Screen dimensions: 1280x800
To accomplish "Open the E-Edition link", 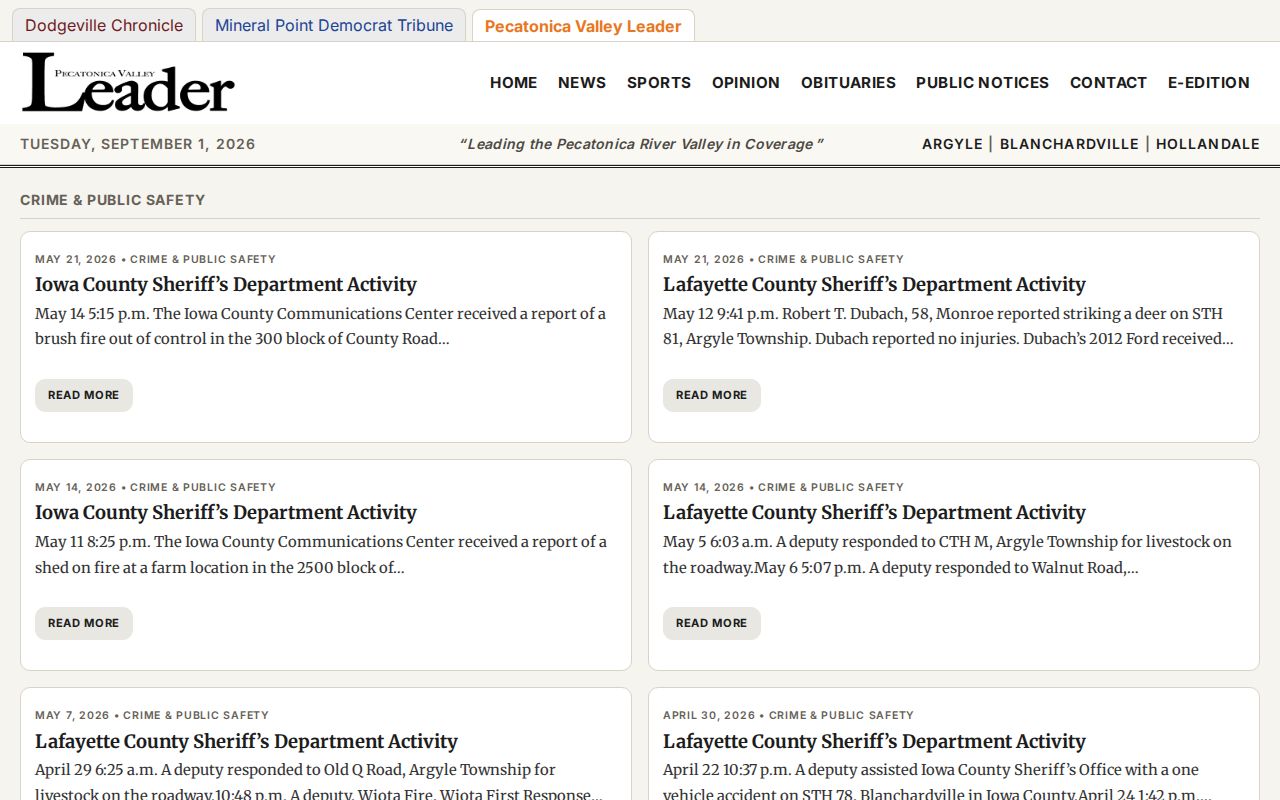I will point(1209,83).
